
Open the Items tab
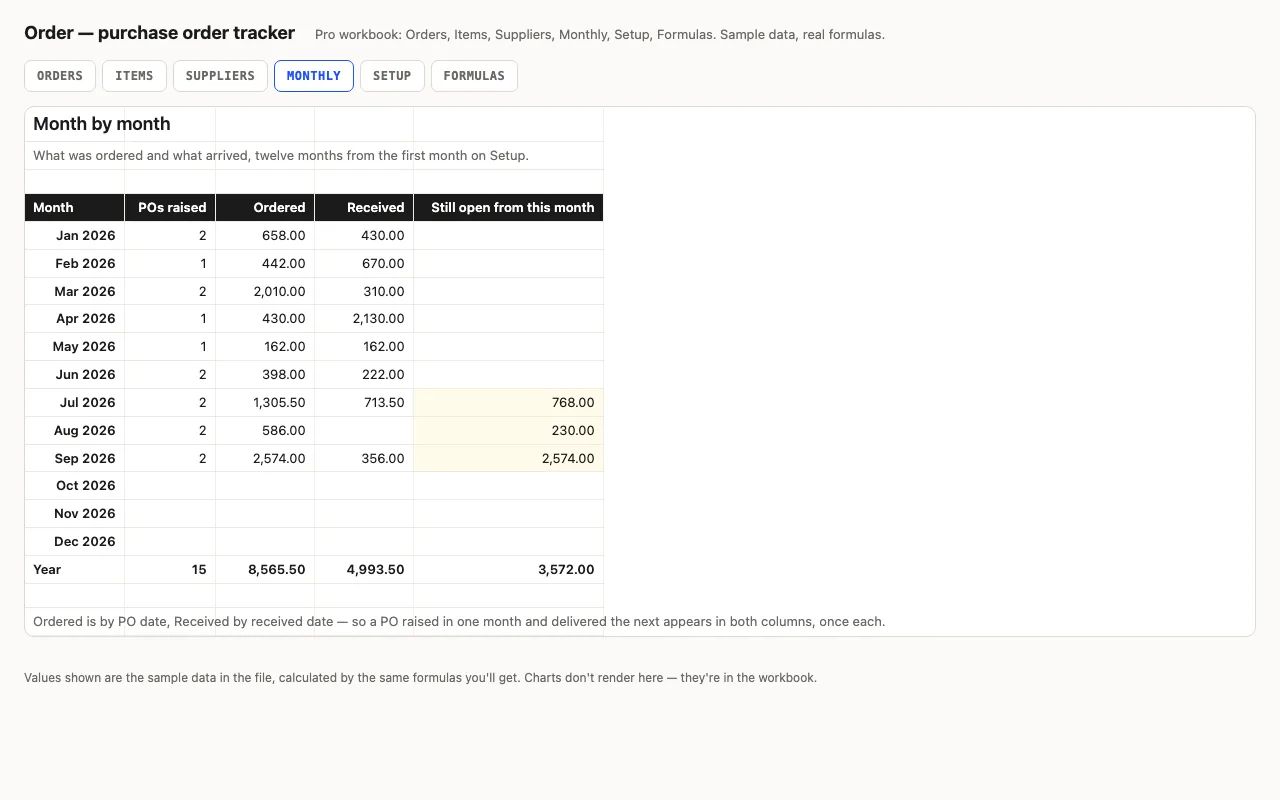click(134, 76)
